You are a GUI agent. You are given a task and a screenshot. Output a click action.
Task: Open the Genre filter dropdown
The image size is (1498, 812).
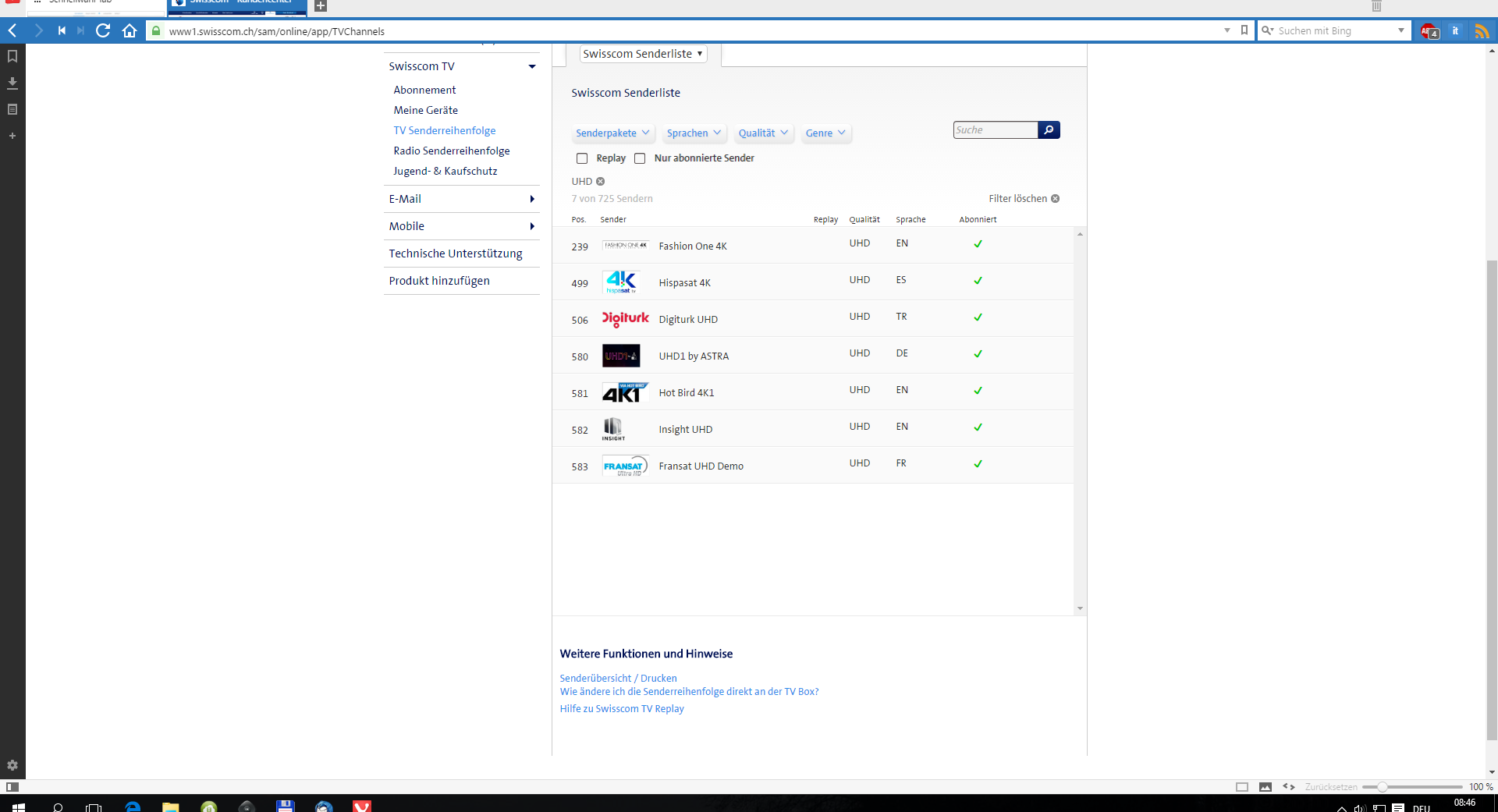pos(825,133)
